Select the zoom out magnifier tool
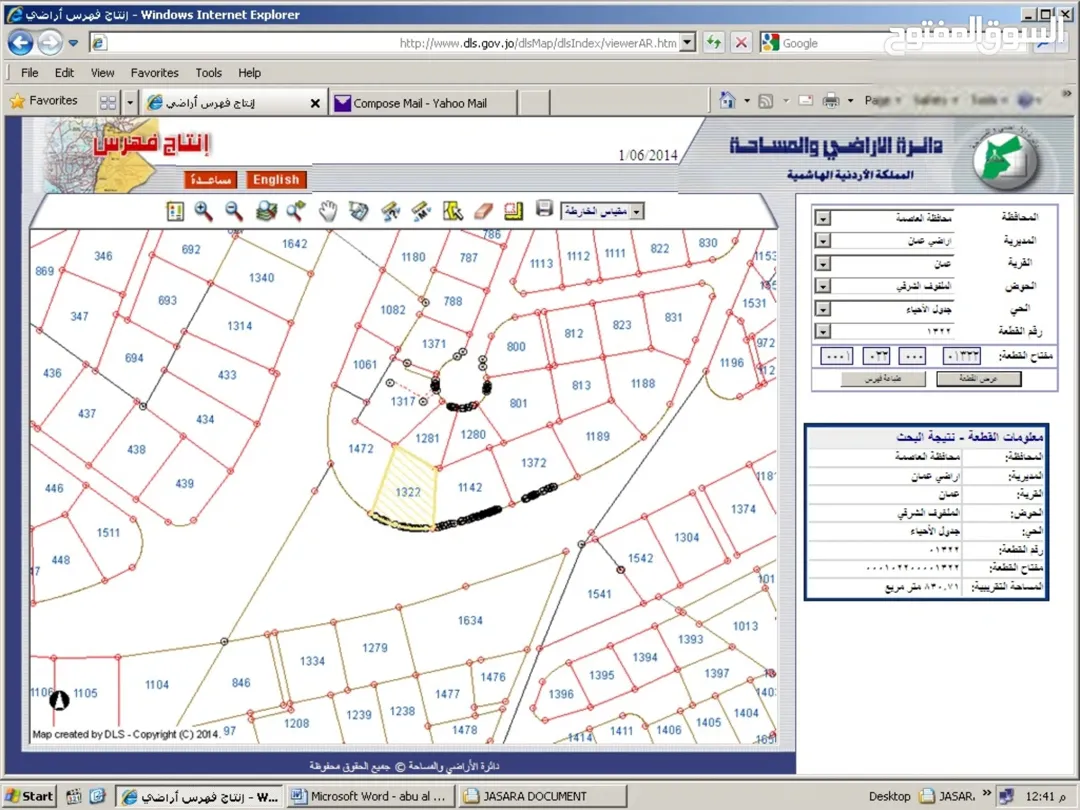1080x810 pixels. pos(234,211)
